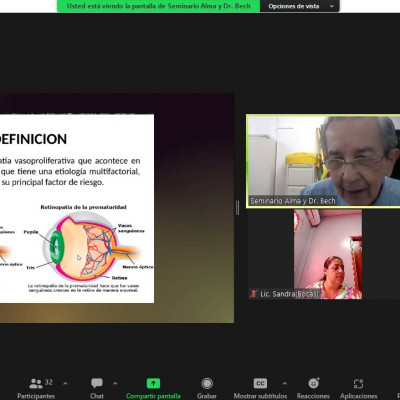Select Lic. Sandra video thumbnail
This screenshot has width=400, height=400.
pos(328,254)
